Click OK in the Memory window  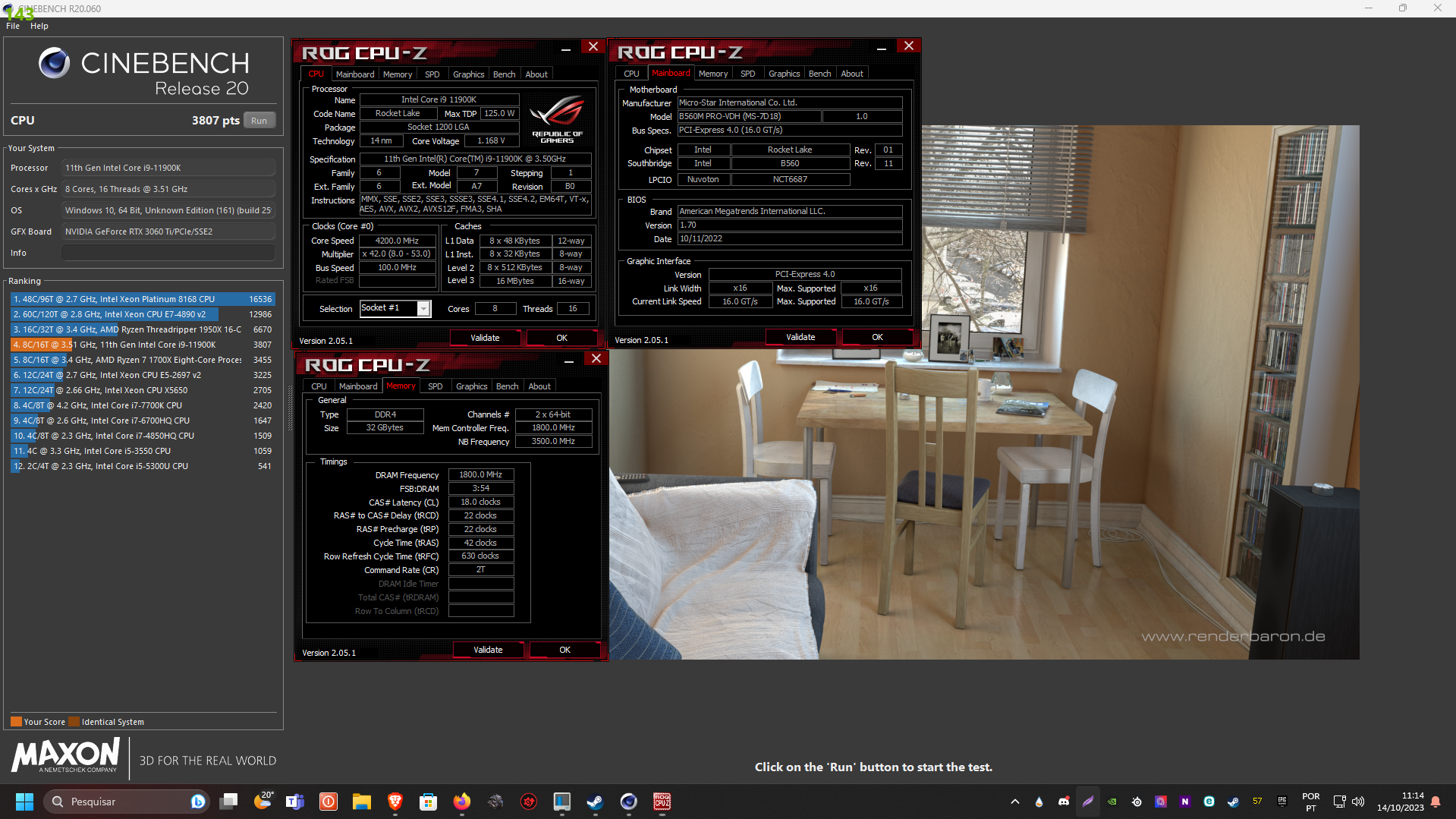(564, 650)
